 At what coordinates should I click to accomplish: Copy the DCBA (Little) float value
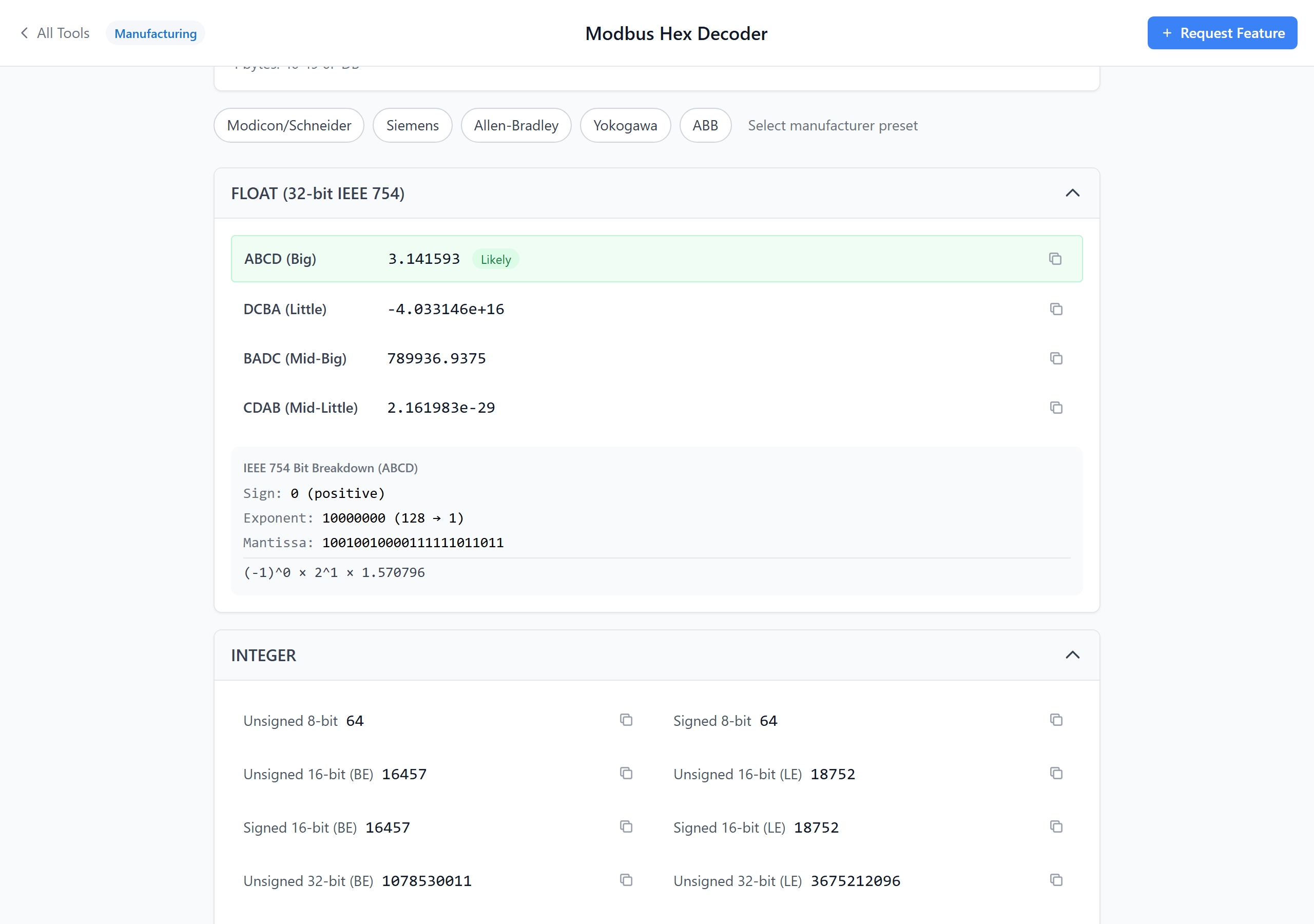(1055, 309)
